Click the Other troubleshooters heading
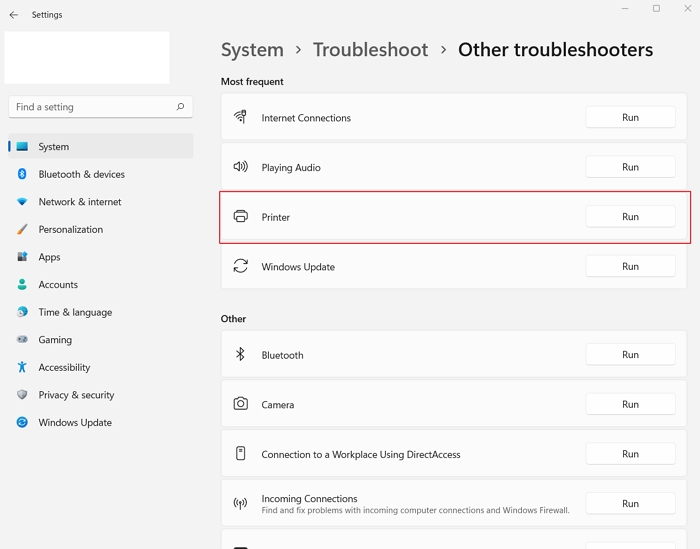 point(555,50)
